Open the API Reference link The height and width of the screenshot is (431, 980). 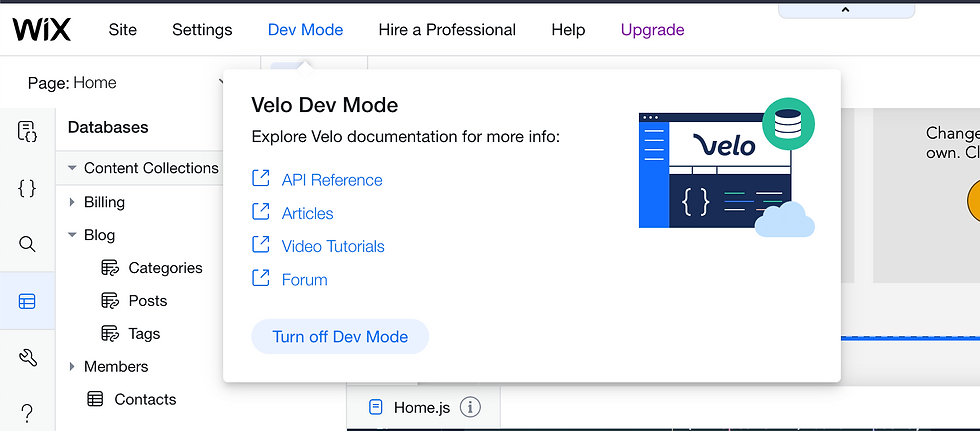click(332, 180)
